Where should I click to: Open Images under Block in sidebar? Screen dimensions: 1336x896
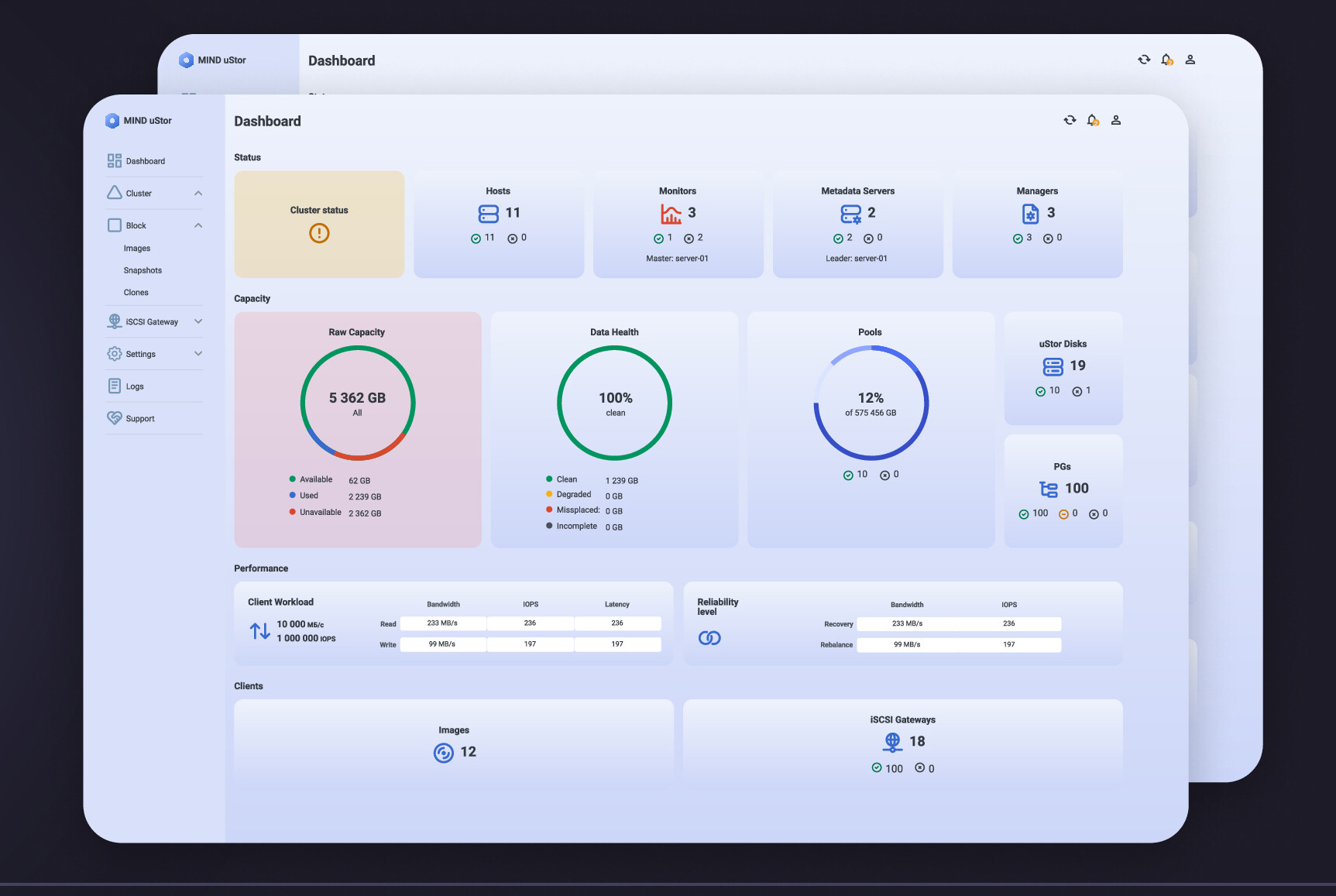(137, 249)
